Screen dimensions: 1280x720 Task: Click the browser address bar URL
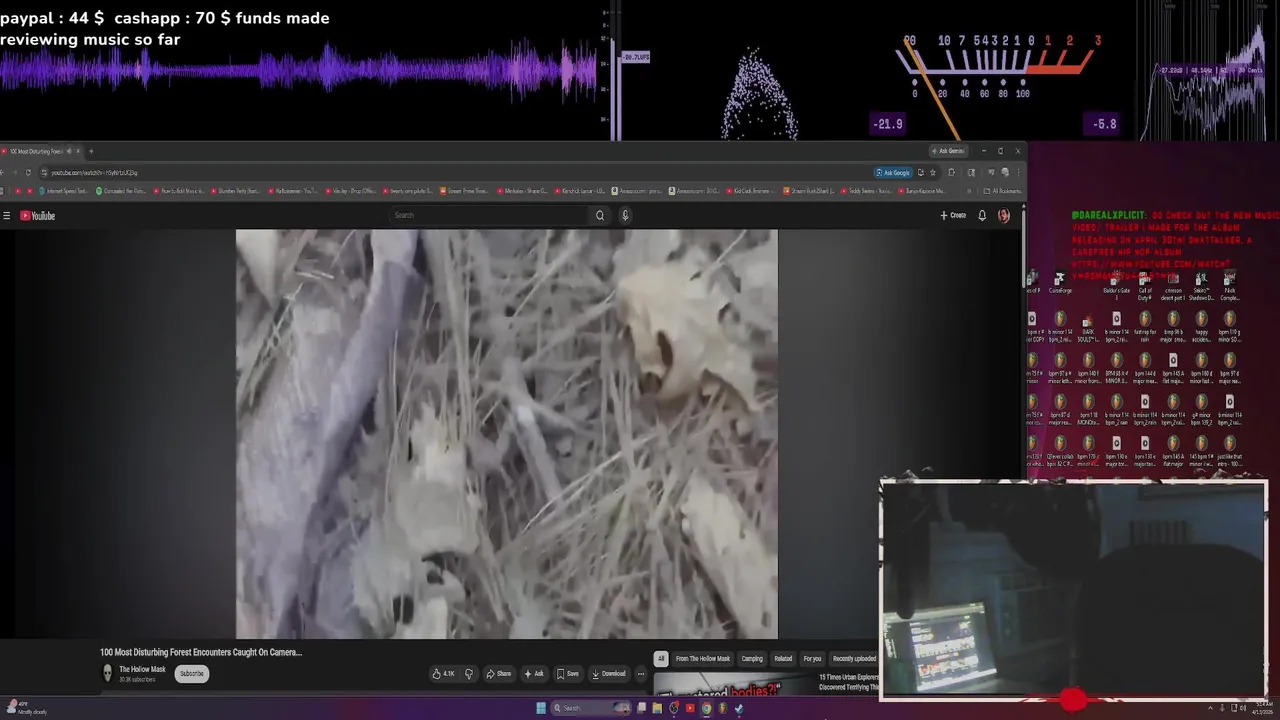point(94,173)
